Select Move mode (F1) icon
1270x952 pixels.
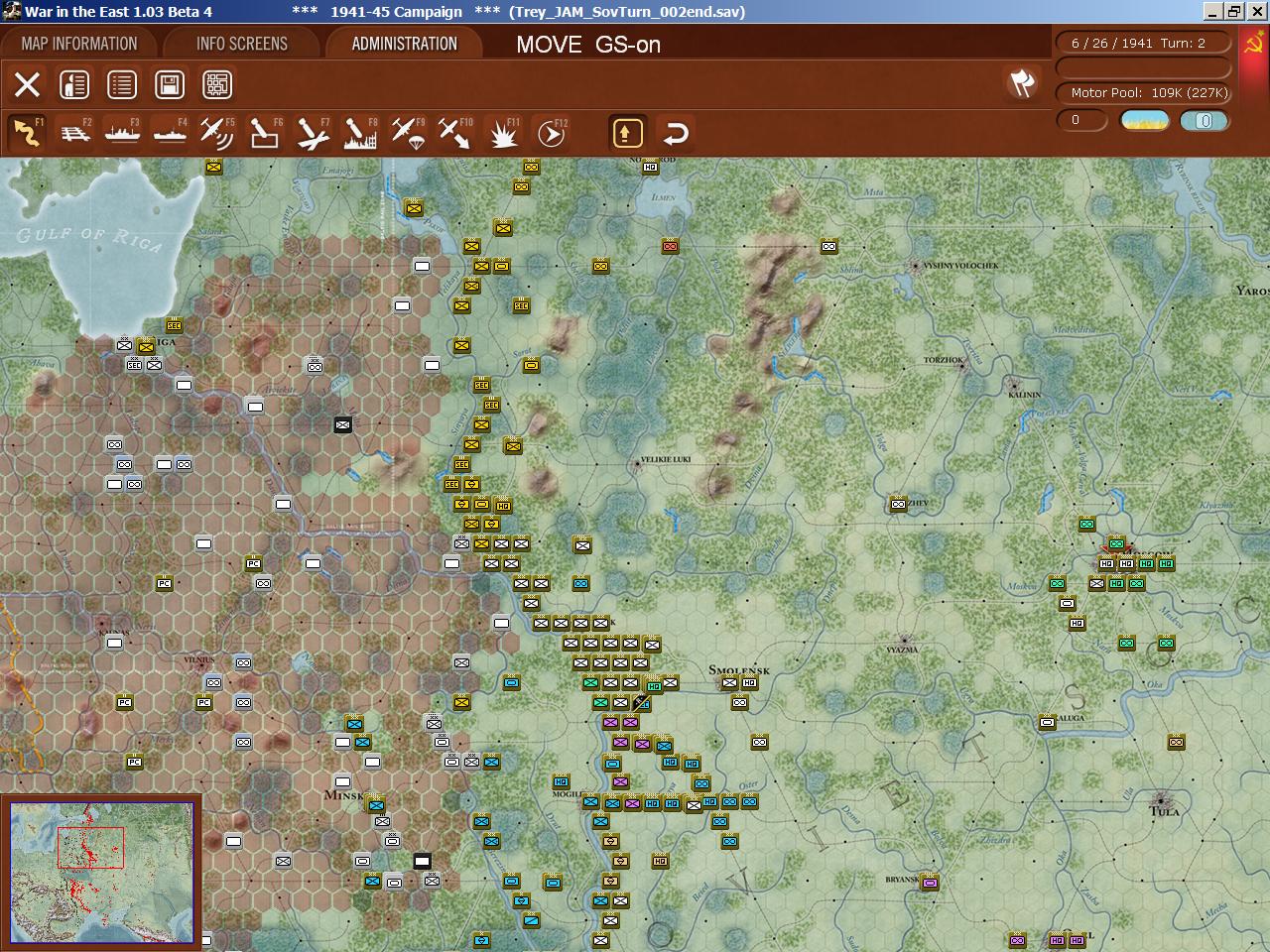(27, 133)
